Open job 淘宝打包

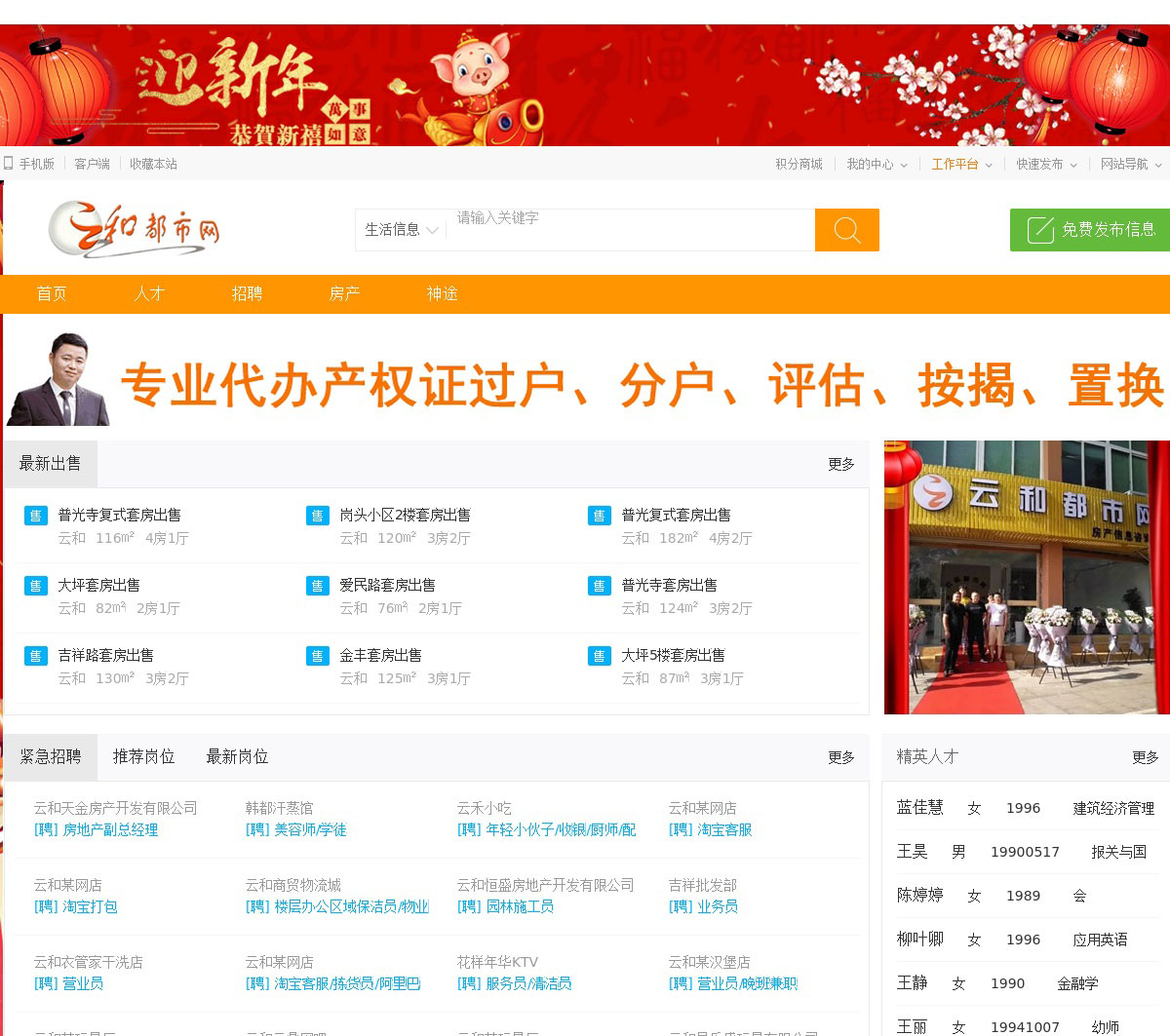[x=75, y=907]
